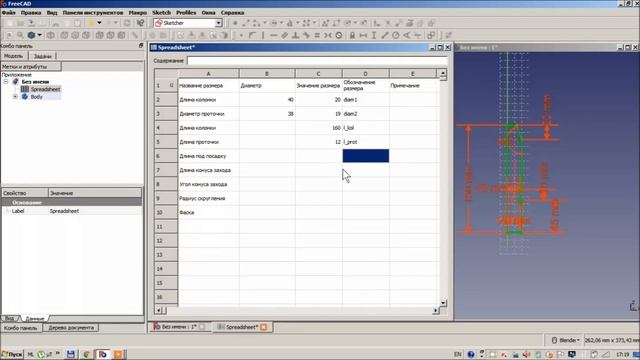The width and height of the screenshot is (640, 360).
Task: Select the horizontal distance constraint icon
Action: 363,36
